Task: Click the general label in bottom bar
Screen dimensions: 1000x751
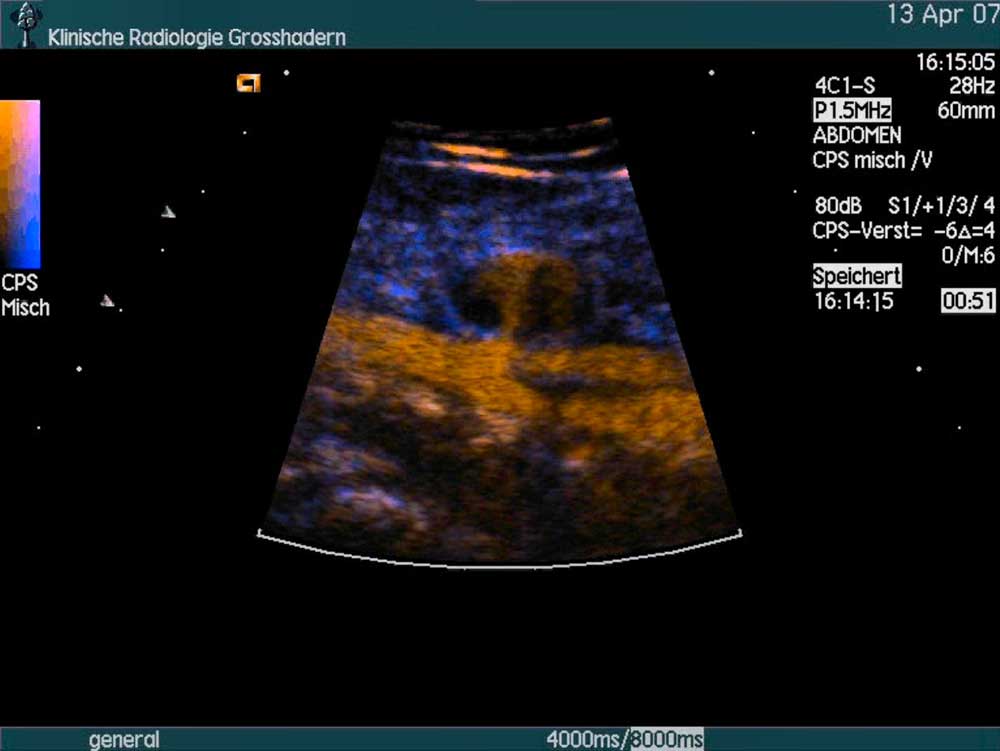Action: coord(124,740)
